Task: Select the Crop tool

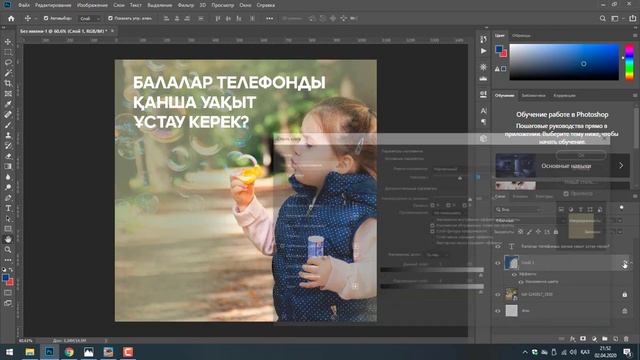Action: point(8,83)
